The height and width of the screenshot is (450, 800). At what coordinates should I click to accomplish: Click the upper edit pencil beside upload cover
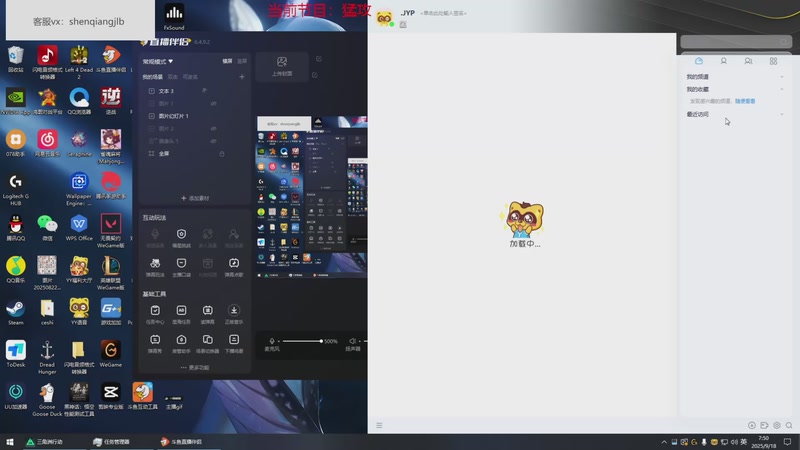click(x=319, y=59)
